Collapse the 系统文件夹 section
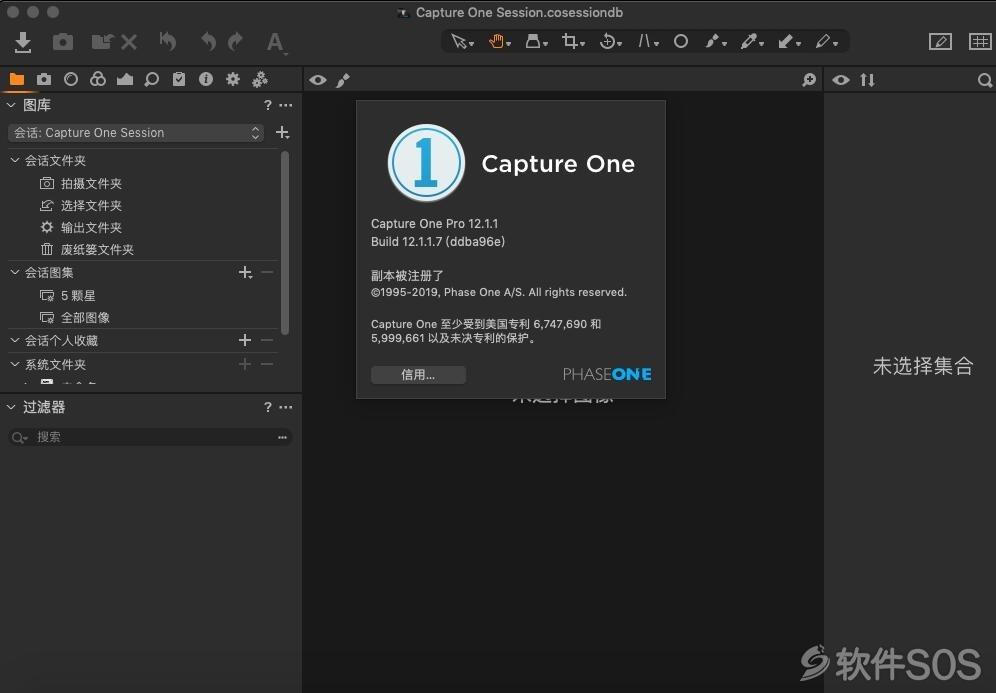The image size is (996, 693). [15, 364]
